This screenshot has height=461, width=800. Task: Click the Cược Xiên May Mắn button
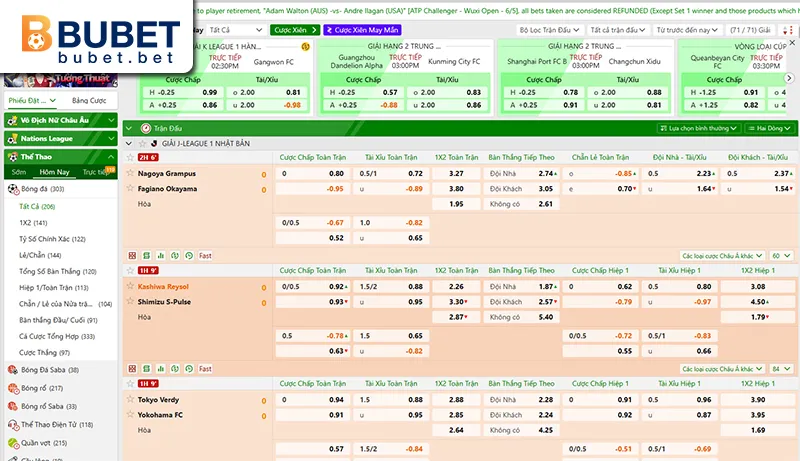[x=362, y=30]
